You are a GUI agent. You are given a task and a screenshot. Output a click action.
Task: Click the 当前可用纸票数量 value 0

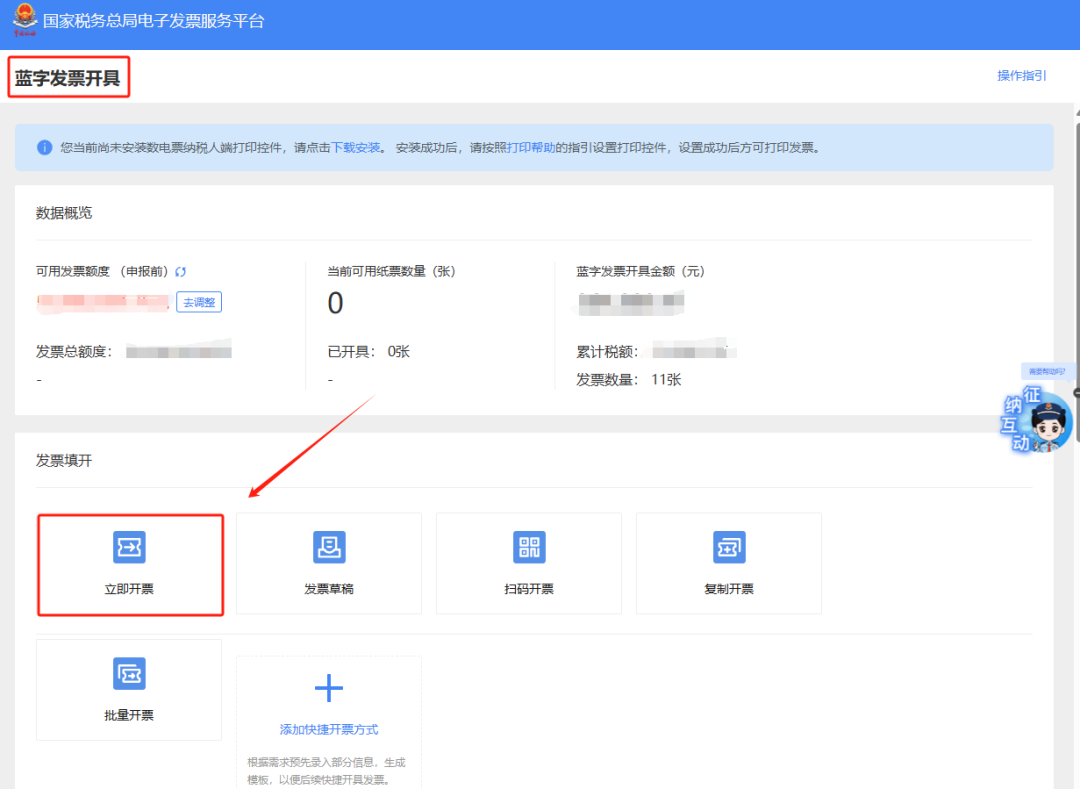click(335, 303)
